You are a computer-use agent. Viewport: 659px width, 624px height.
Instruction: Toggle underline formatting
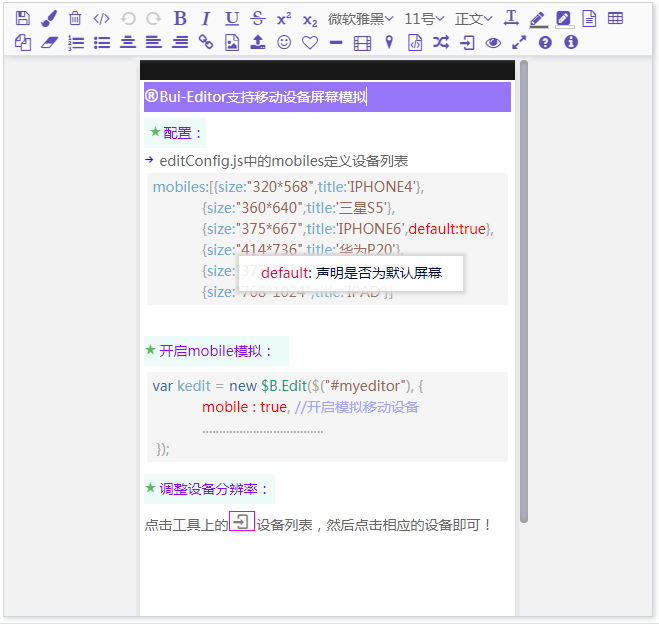coord(232,18)
